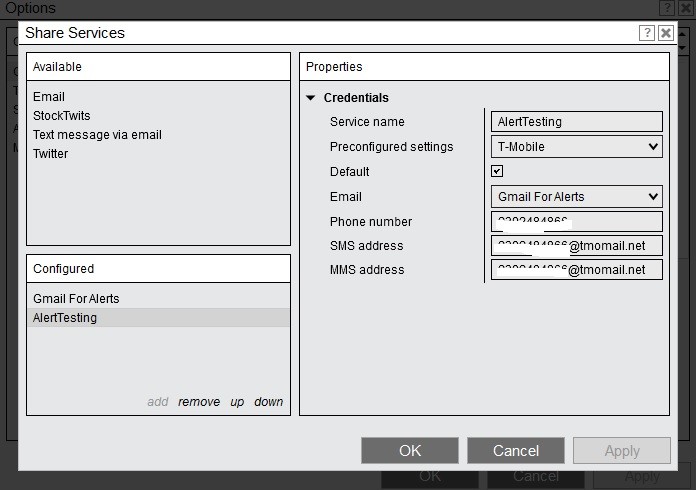
Task: Click the MMS address input field
Action: (x=577, y=269)
